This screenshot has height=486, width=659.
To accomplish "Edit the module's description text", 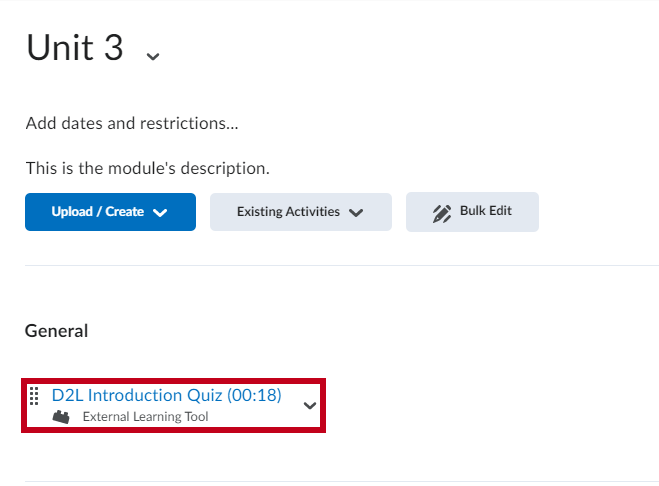I will pos(148,168).
